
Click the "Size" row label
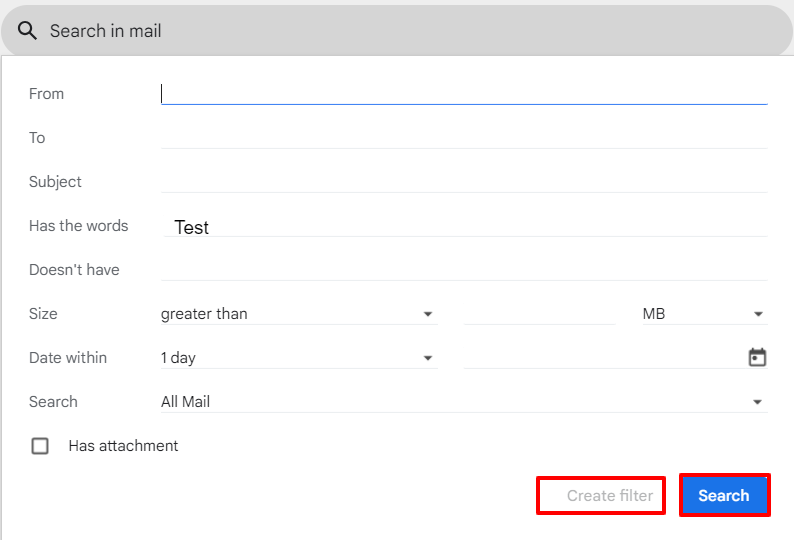[x=43, y=314]
